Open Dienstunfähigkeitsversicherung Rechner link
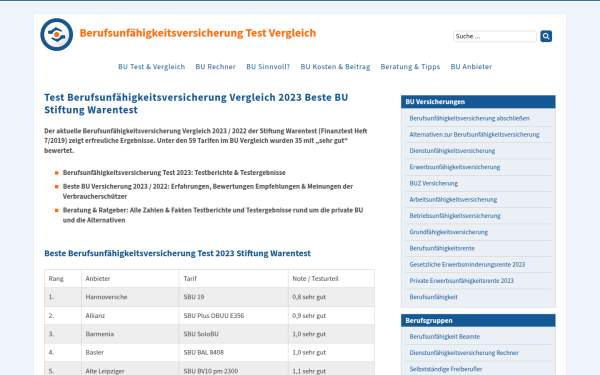This screenshot has height=375, width=600. click(464, 353)
